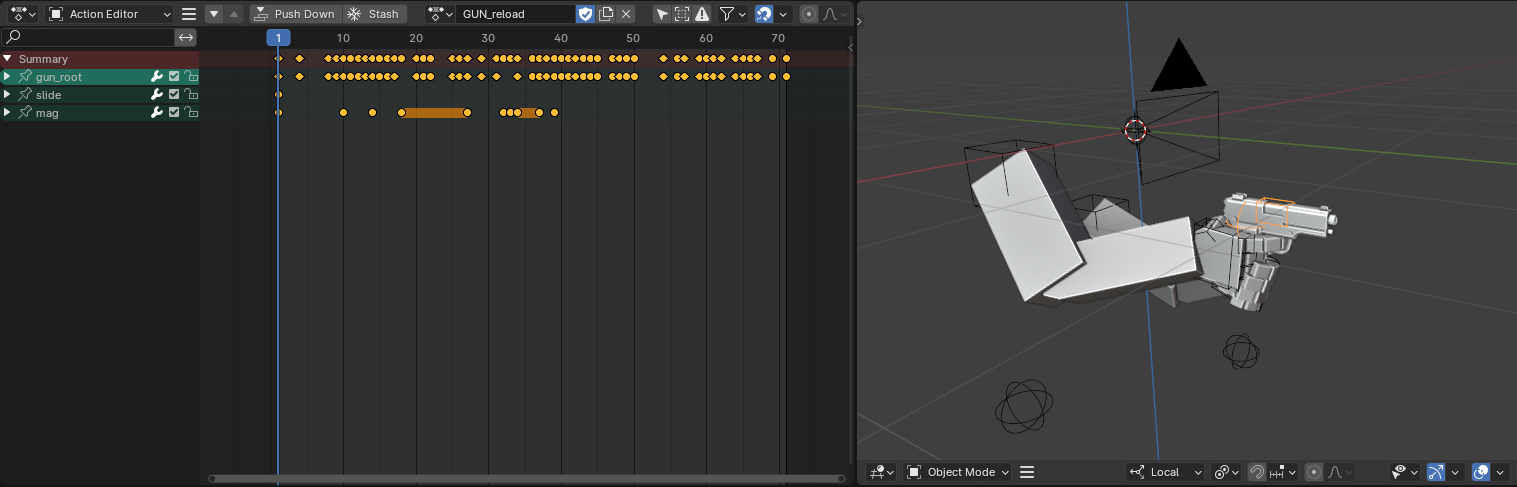1517x487 pixels.
Task: Open the Object Mode dropdown
Action: (958, 472)
